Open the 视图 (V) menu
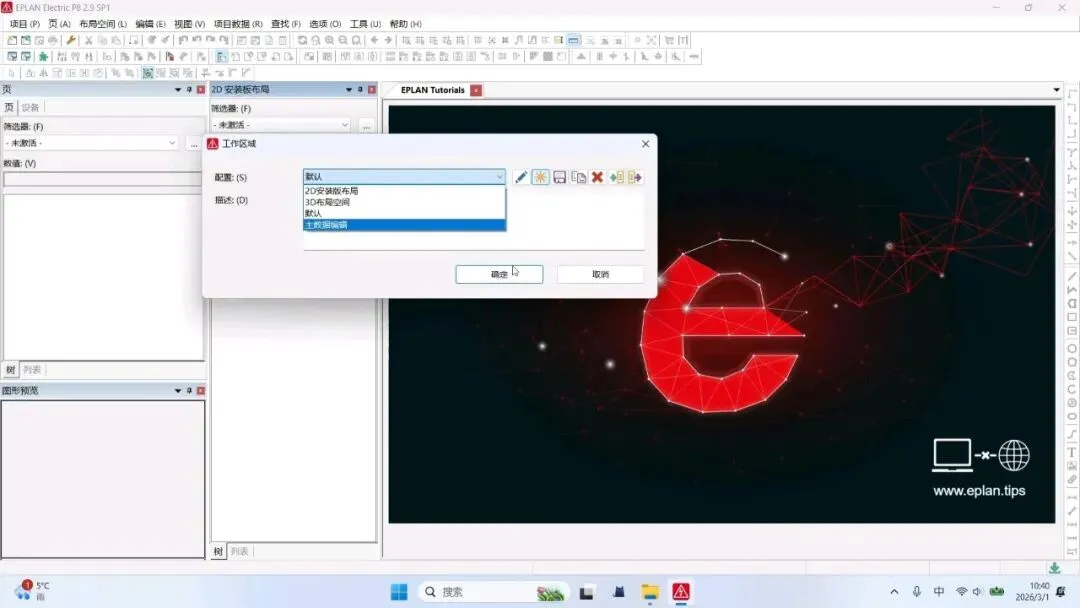The height and width of the screenshot is (608, 1080). (x=189, y=24)
